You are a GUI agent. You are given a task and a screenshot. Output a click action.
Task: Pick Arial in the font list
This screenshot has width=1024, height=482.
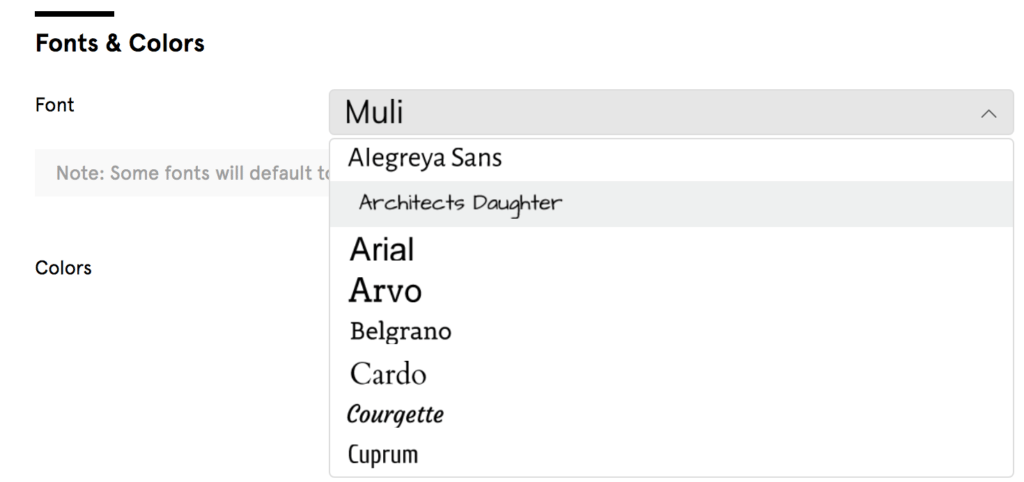(382, 249)
